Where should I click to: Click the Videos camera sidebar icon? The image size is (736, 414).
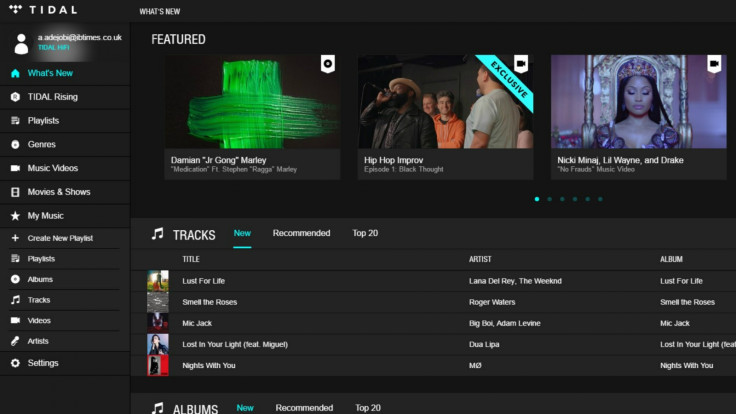(x=15, y=320)
